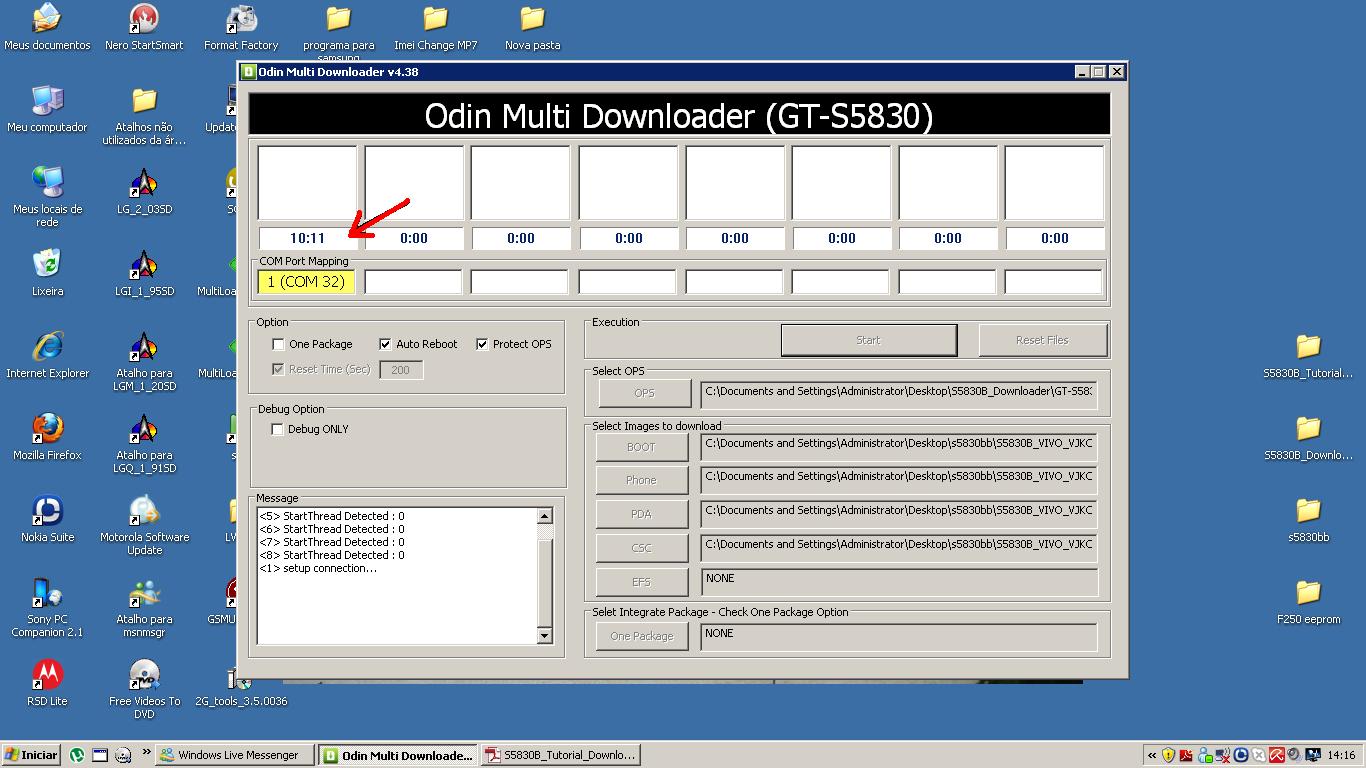The height and width of the screenshot is (768, 1366).
Task: Click the volume speaker tray icon
Action: click(x=1295, y=755)
